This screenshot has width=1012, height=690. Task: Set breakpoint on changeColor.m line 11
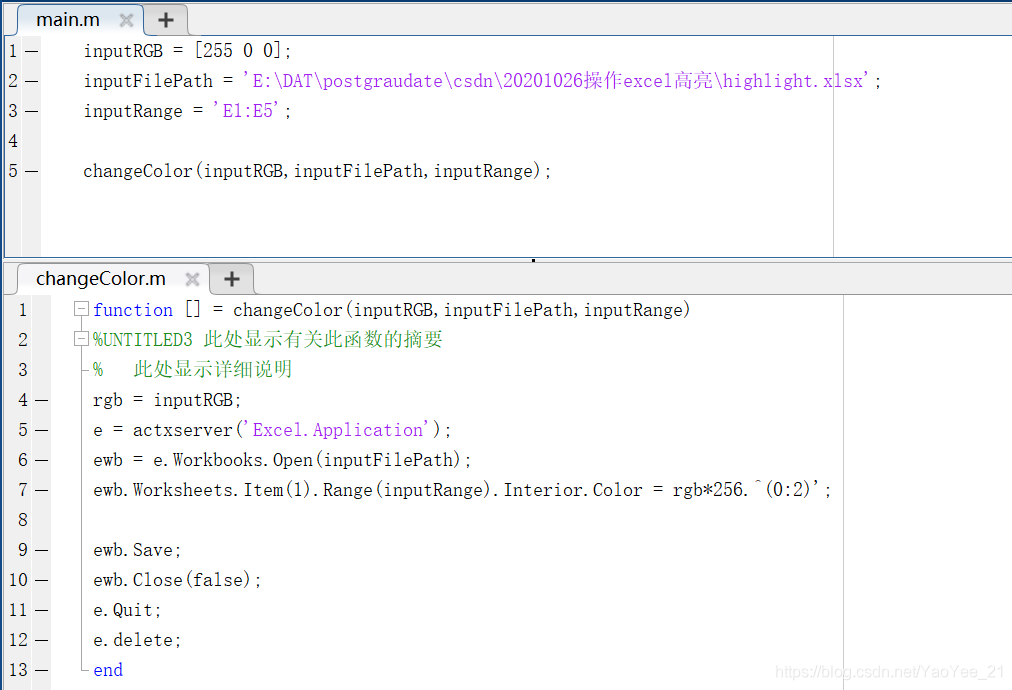[x=42, y=610]
